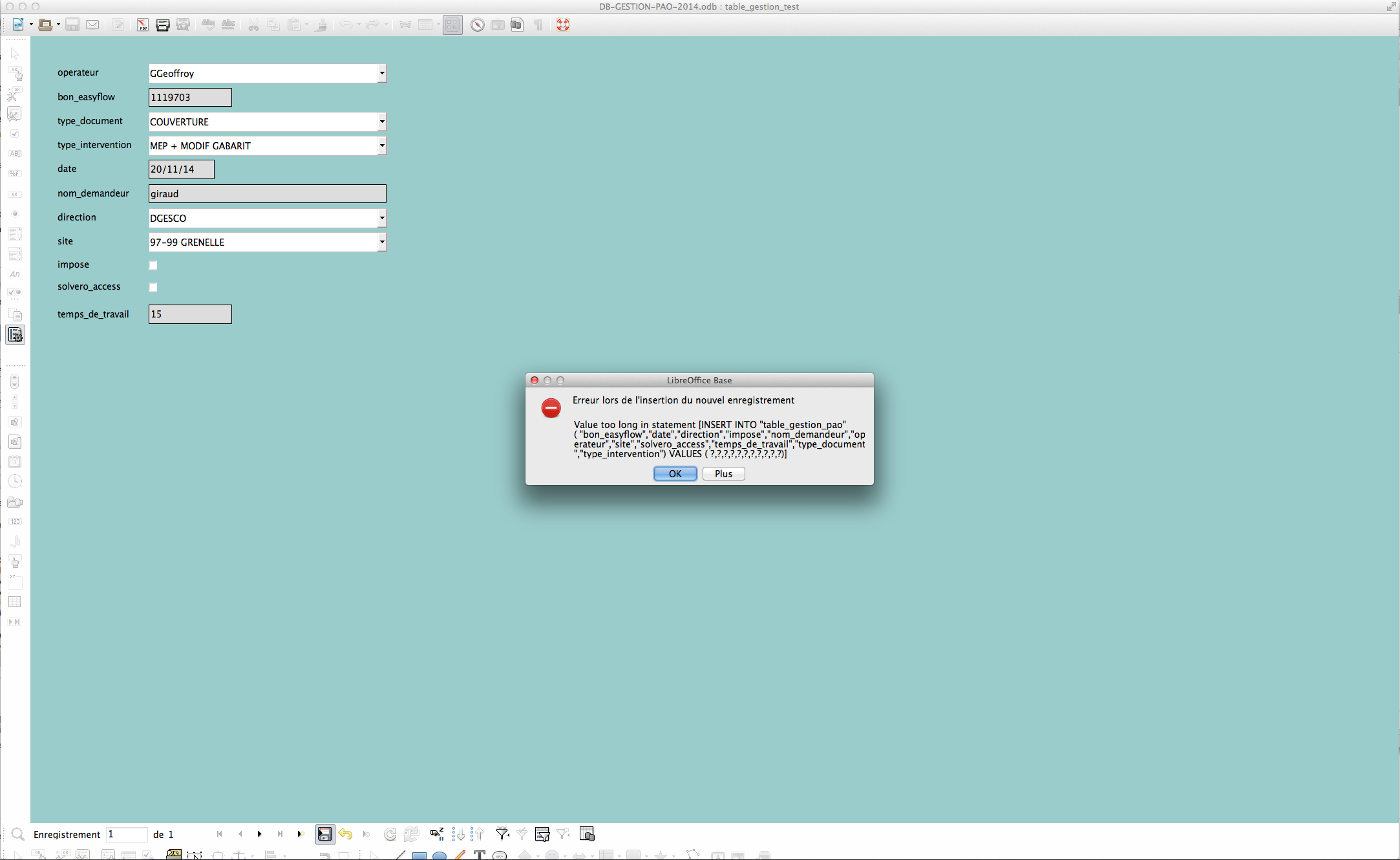Open the Navigator compass icon
This screenshot has width=1400, height=860.
(477, 25)
